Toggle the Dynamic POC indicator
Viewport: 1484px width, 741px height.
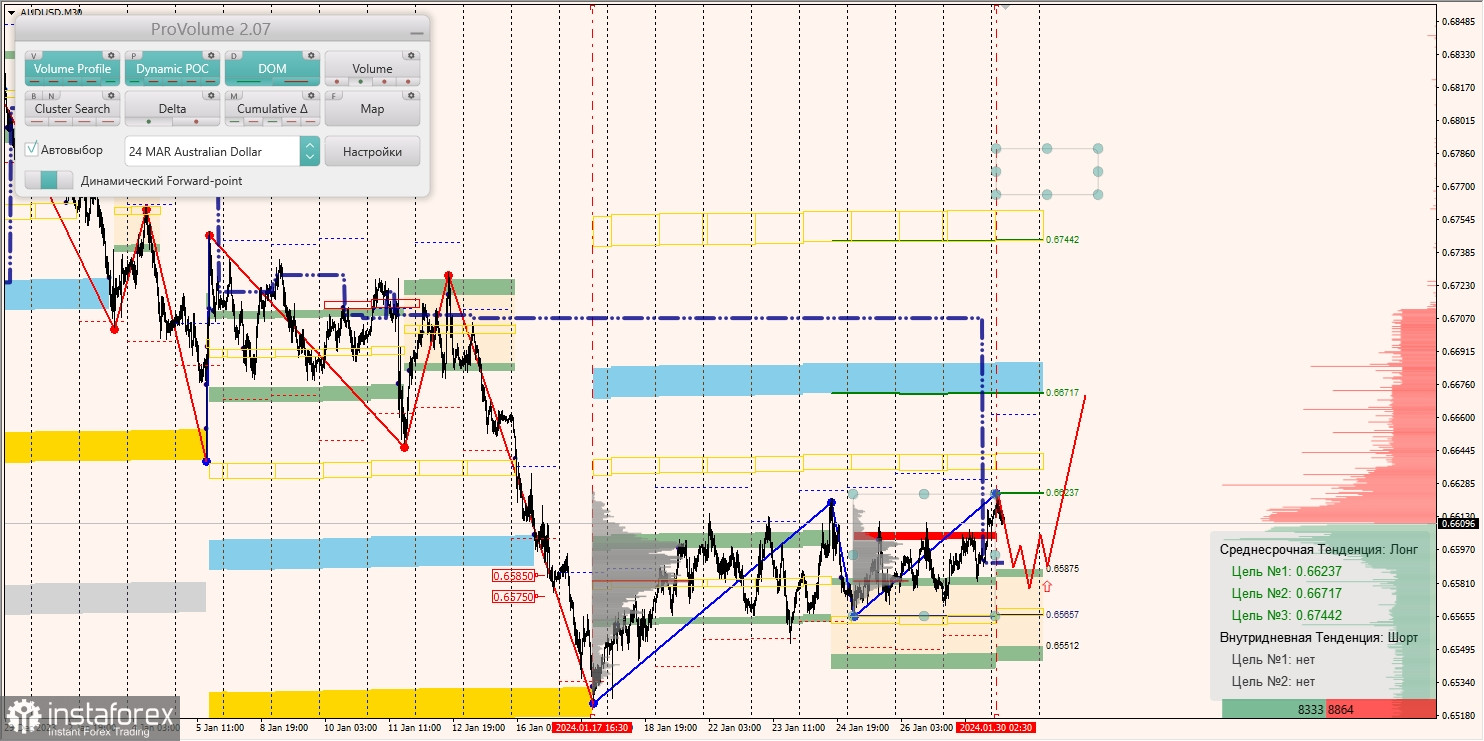pyautogui.click(x=172, y=69)
